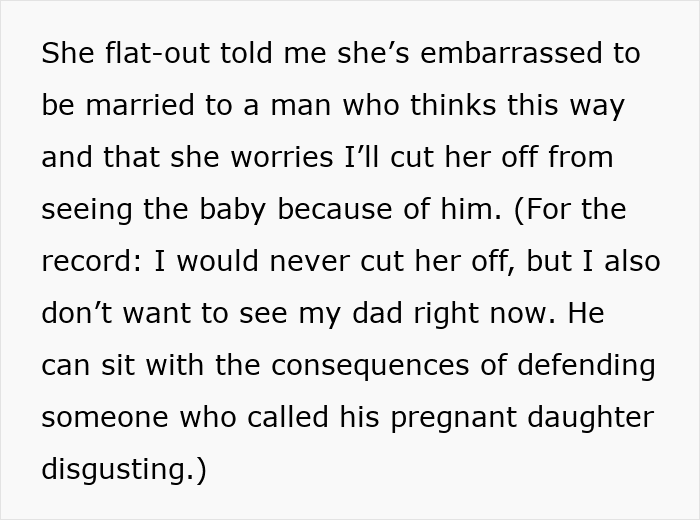Click the final word "disgusting.)"

124,470
